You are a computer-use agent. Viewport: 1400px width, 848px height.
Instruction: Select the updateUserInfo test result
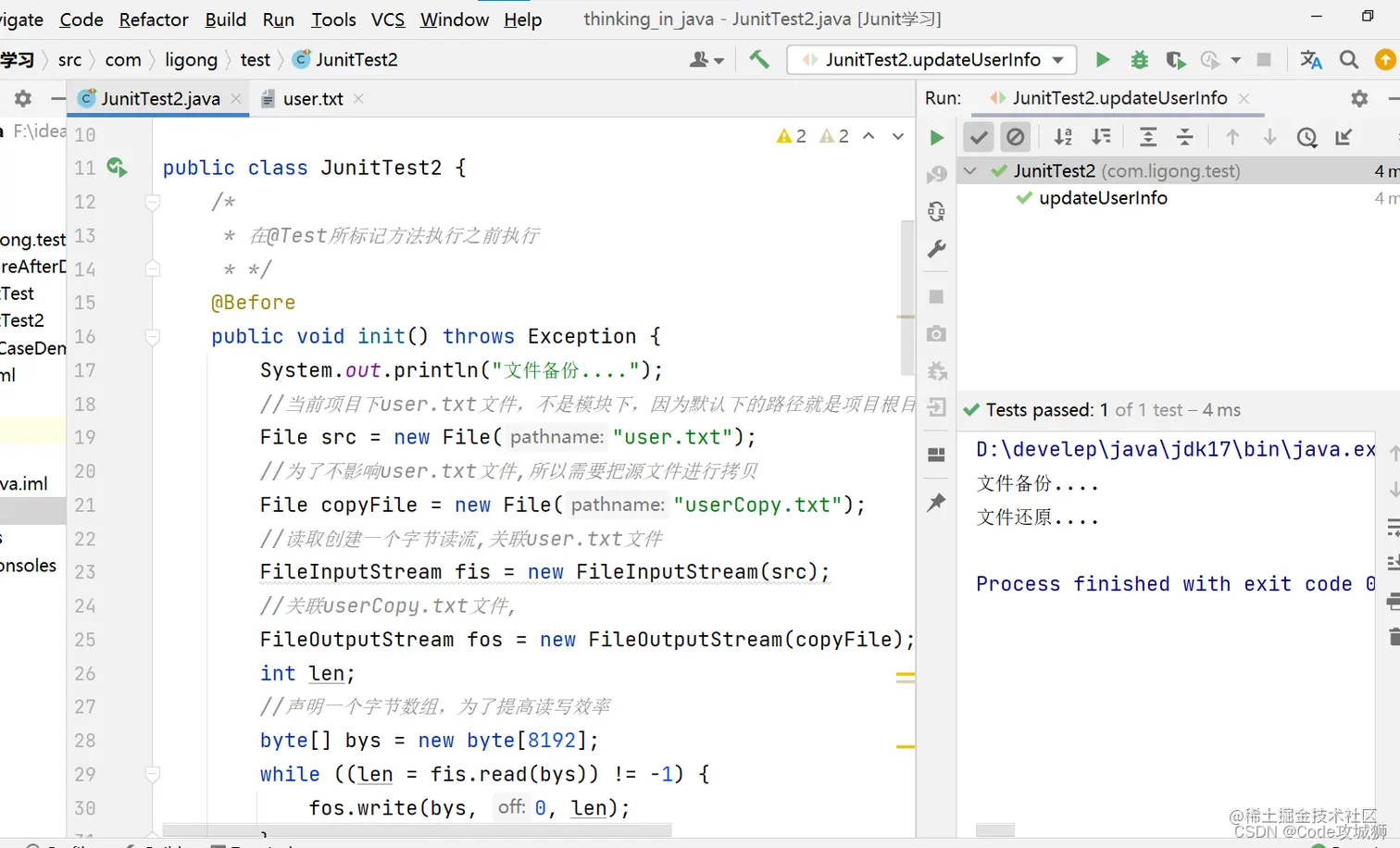click(1103, 198)
